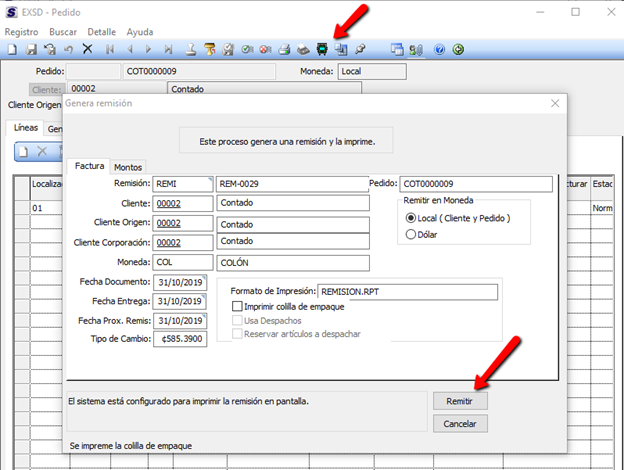The image size is (624, 470).
Task: Click the Save diskette icon in toolbar
Action: (31, 49)
